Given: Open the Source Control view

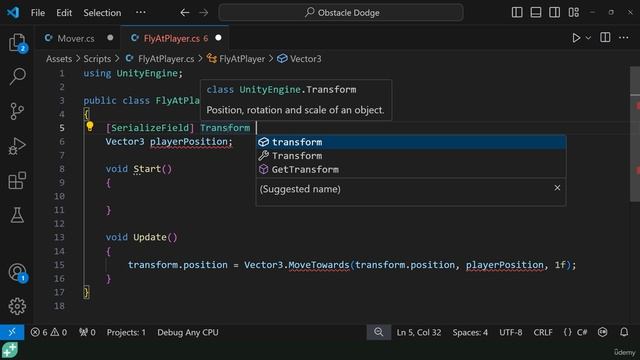Looking at the screenshot, I should coord(17,111).
